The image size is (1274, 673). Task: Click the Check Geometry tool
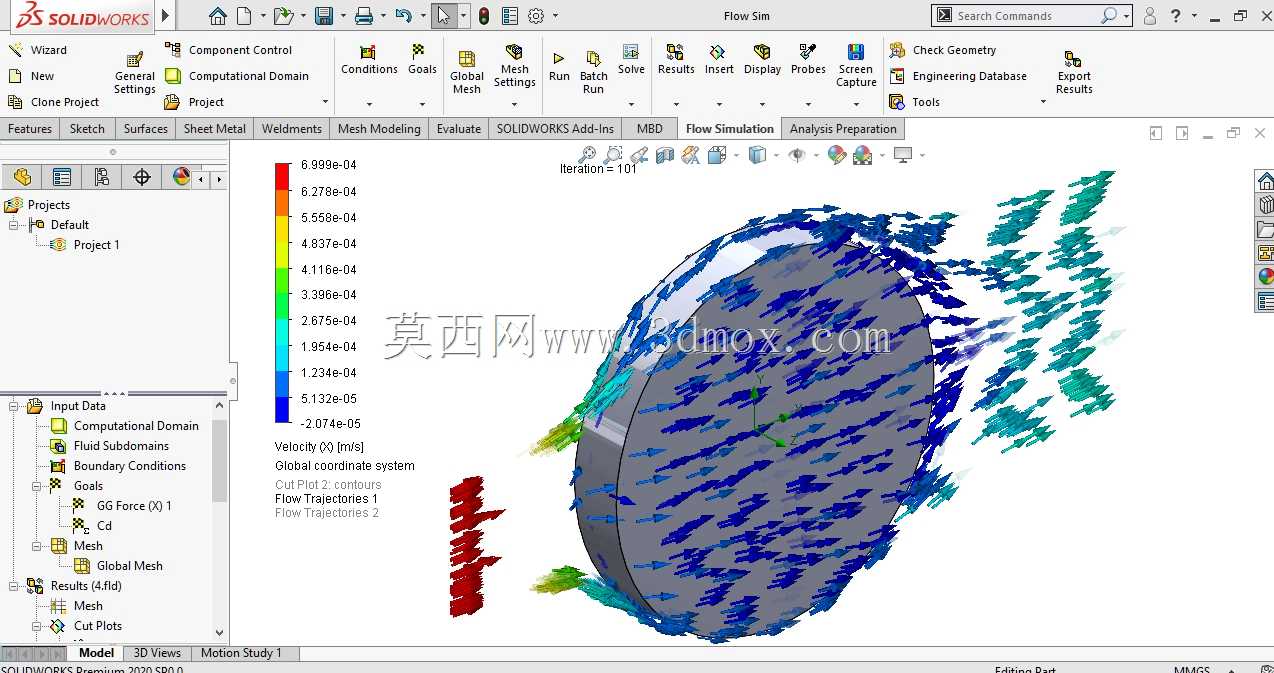coord(942,50)
